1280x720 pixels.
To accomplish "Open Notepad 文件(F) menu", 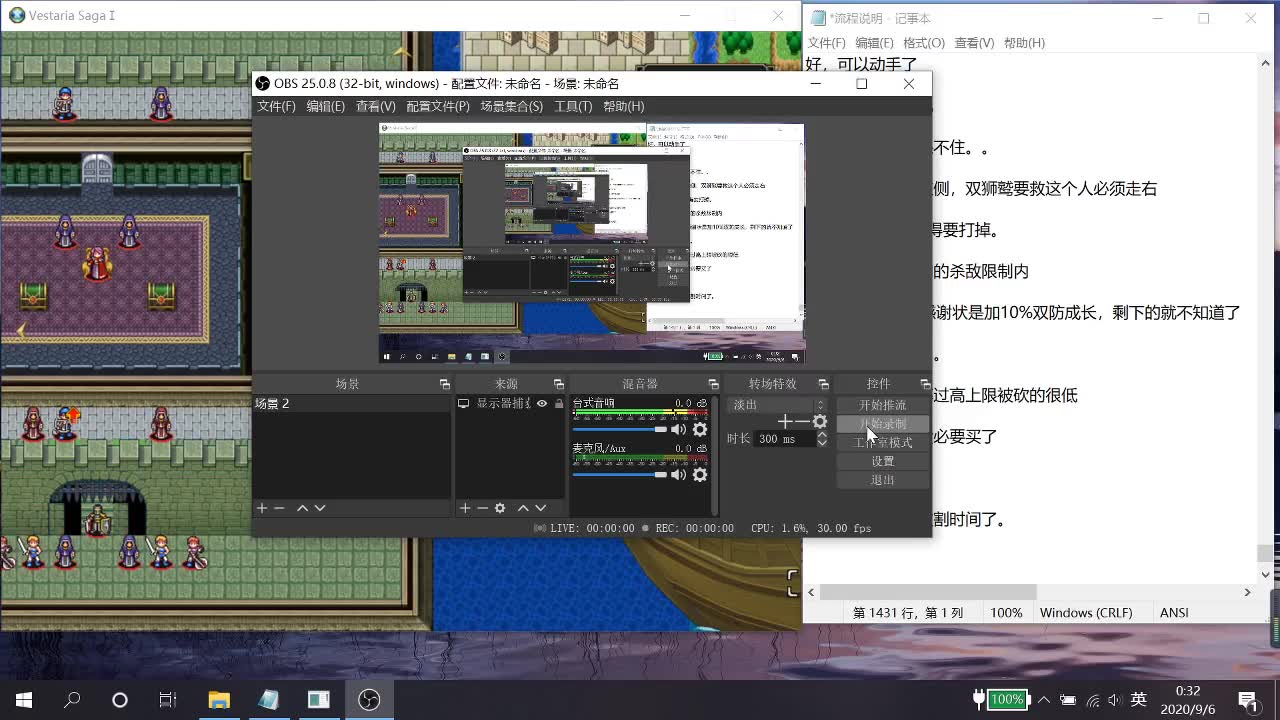I will coord(827,43).
